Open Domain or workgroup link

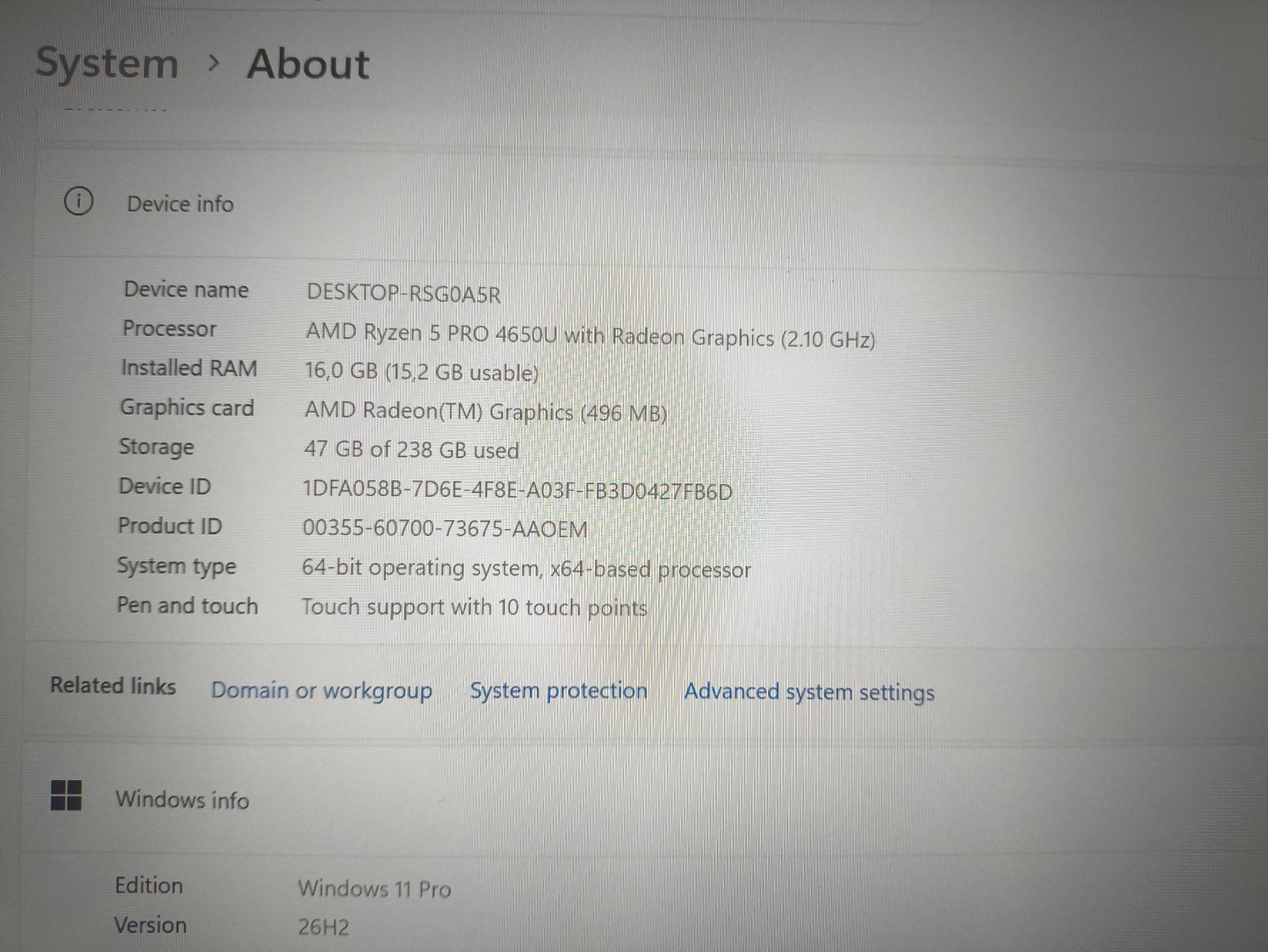tap(322, 690)
